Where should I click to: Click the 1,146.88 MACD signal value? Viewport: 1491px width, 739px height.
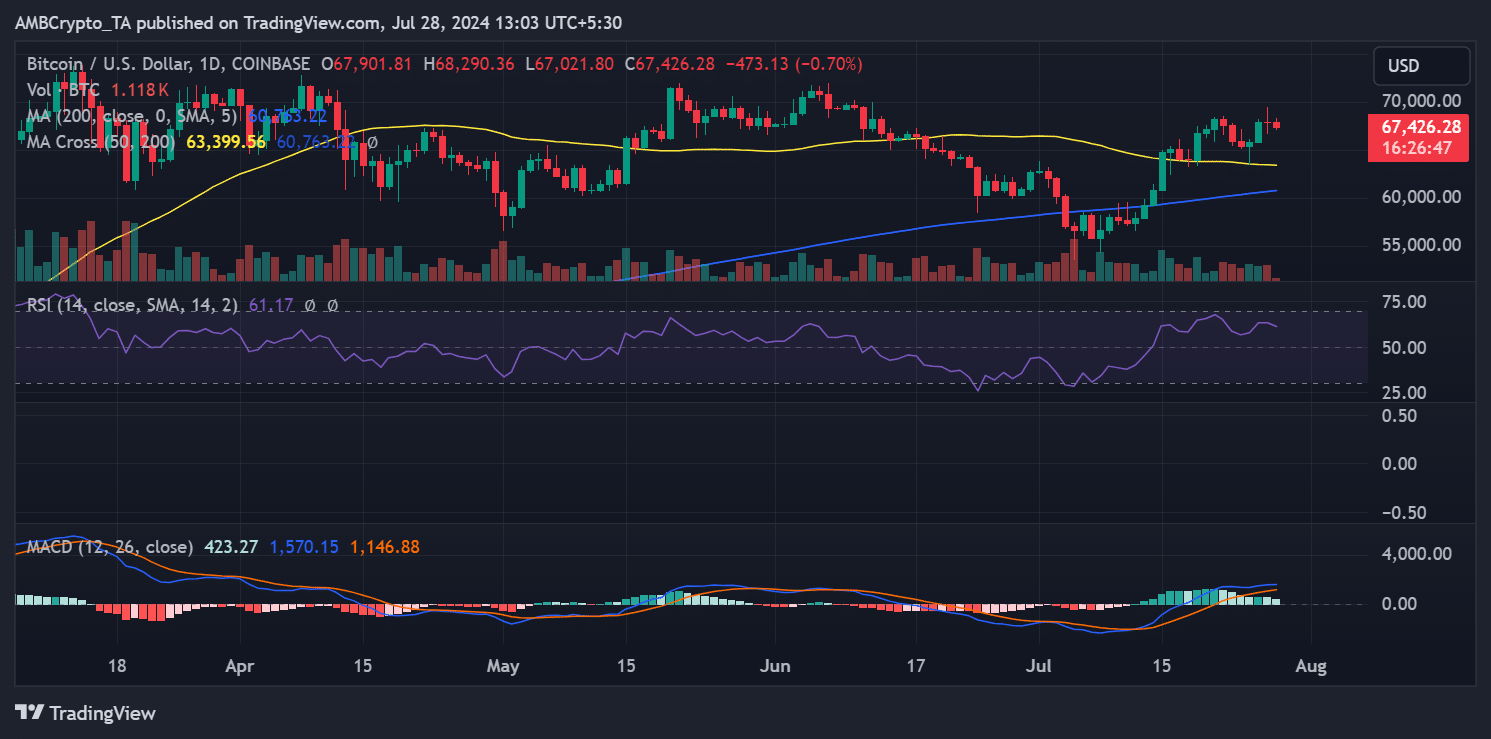click(x=384, y=547)
